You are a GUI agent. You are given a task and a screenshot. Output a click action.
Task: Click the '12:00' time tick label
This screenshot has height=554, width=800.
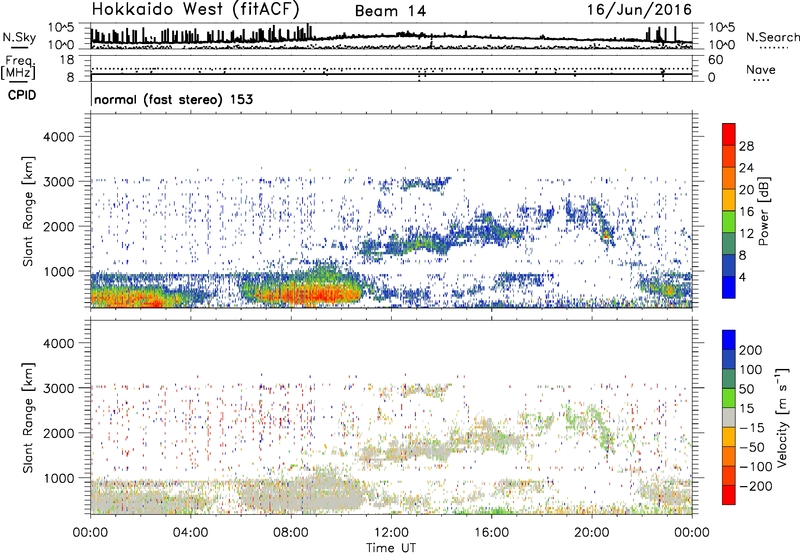(391, 533)
